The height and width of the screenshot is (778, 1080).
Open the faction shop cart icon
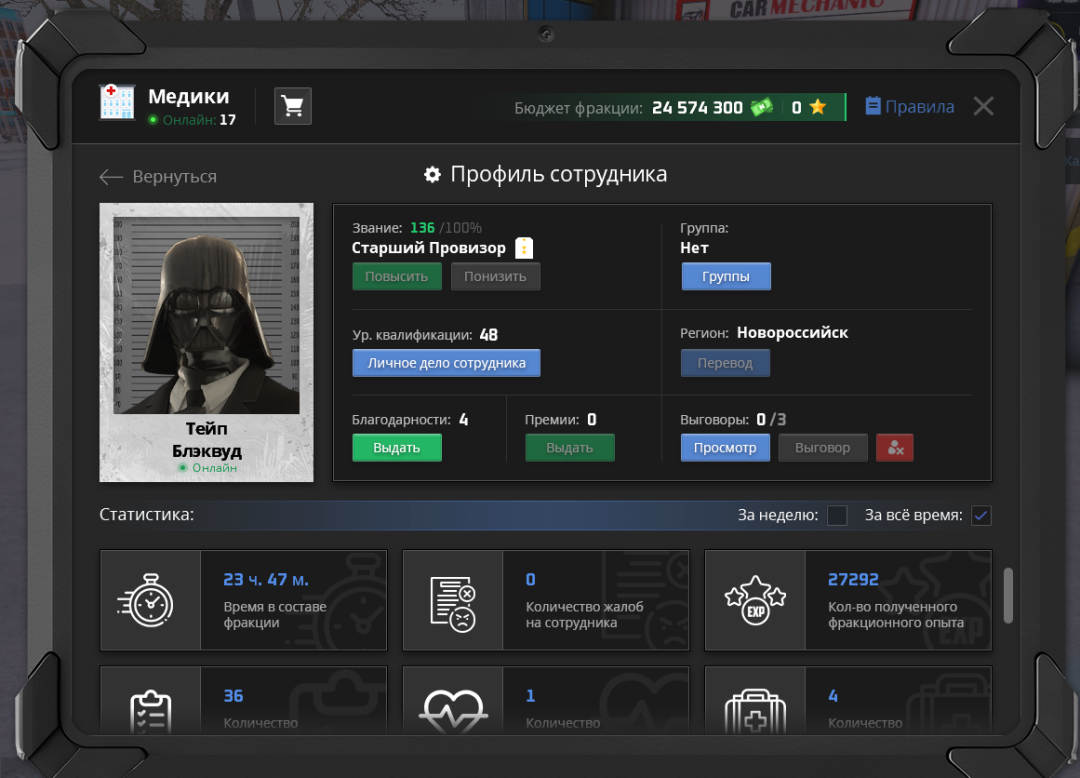point(293,106)
